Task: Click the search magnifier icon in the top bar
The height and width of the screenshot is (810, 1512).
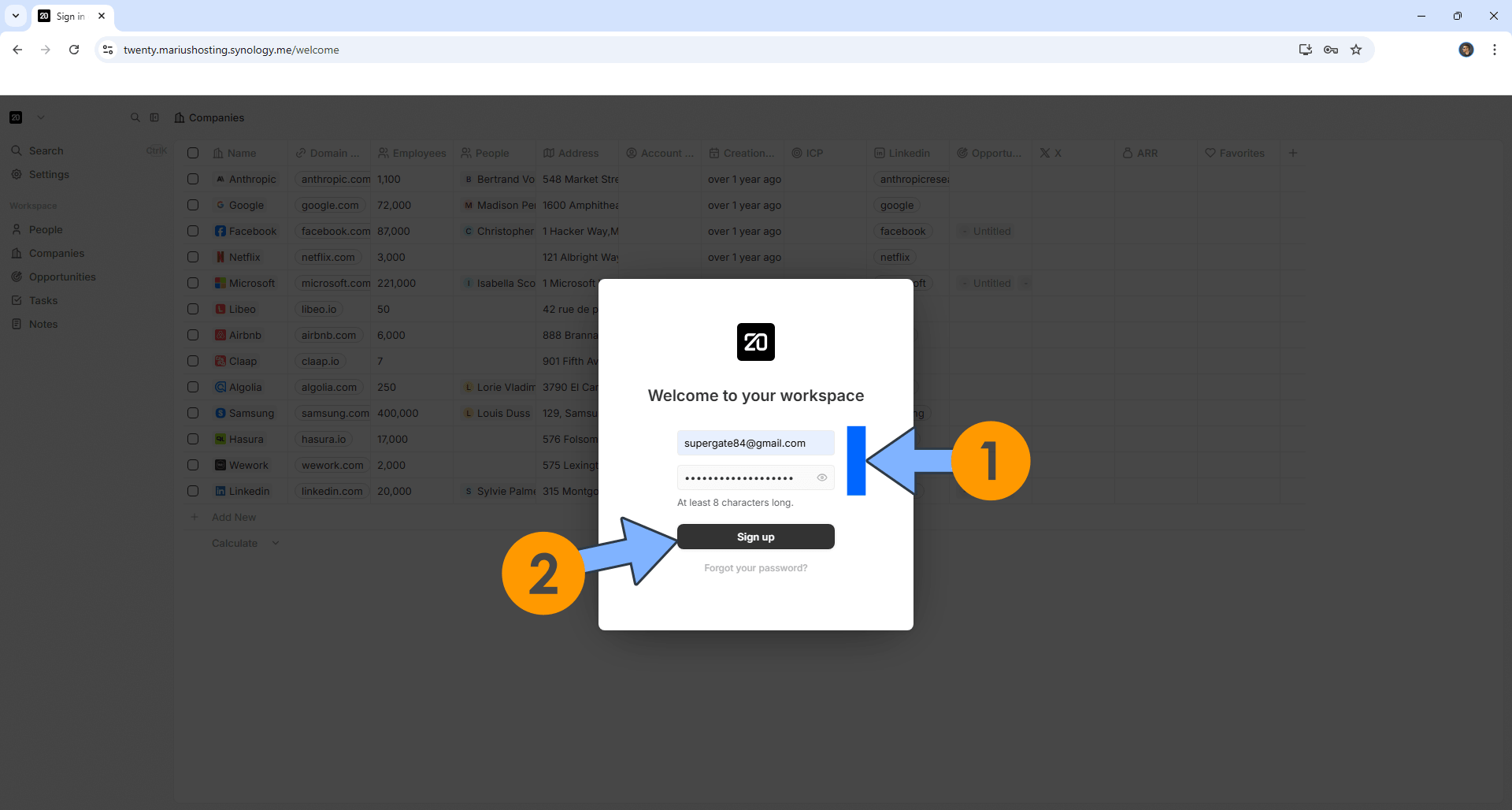Action: (135, 117)
